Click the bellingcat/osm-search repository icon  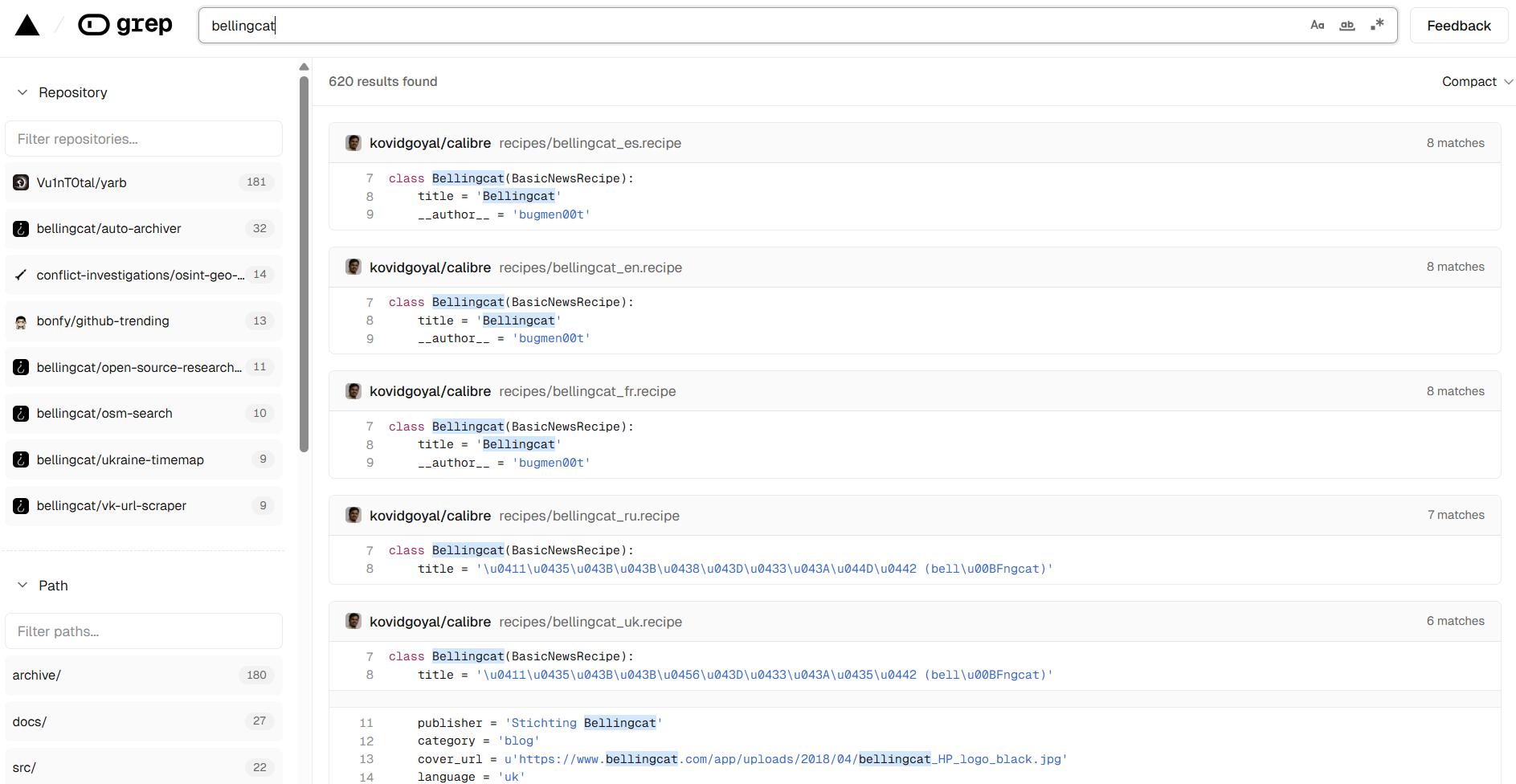21,414
